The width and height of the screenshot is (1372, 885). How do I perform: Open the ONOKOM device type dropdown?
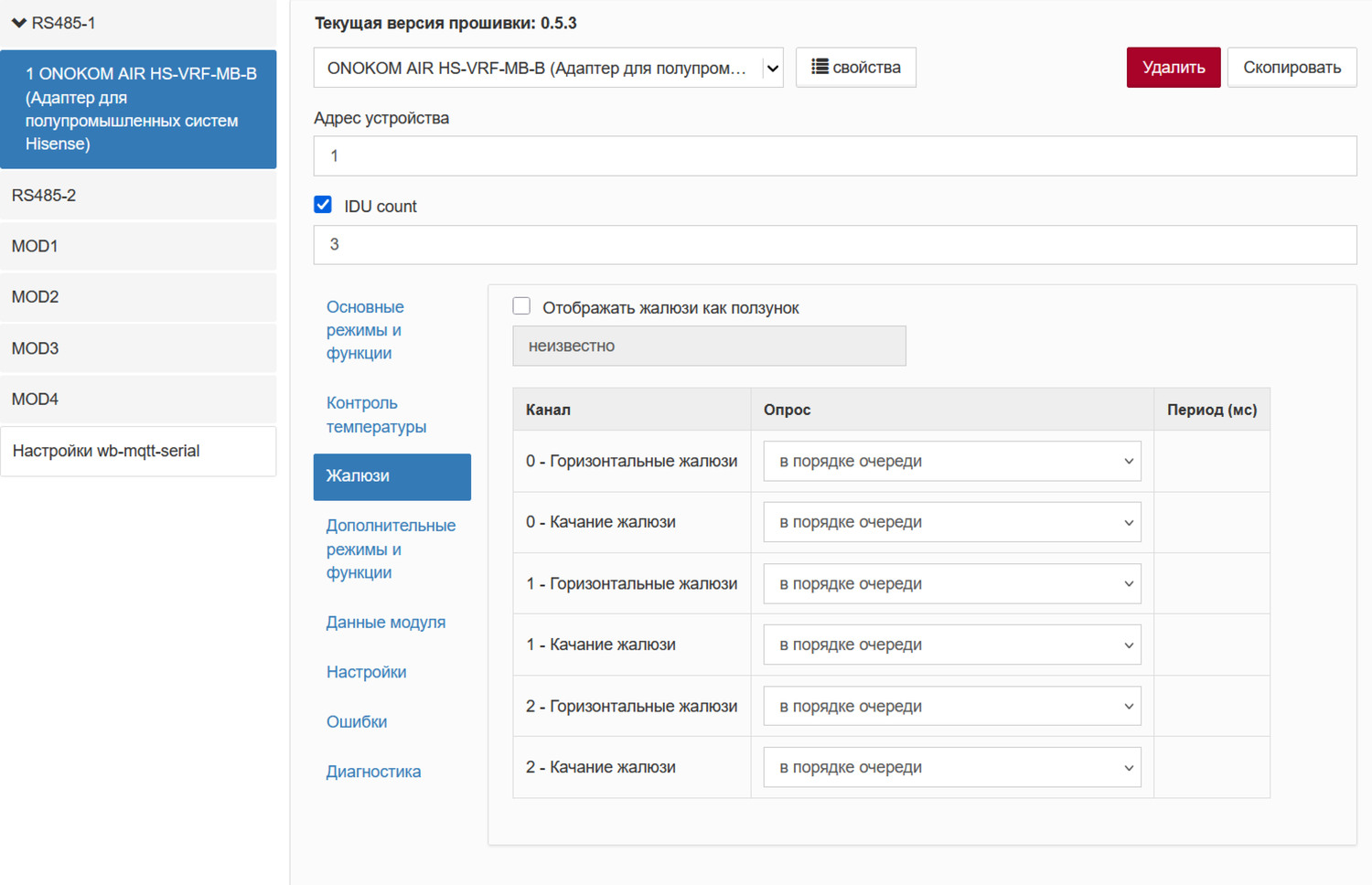click(x=548, y=69)
